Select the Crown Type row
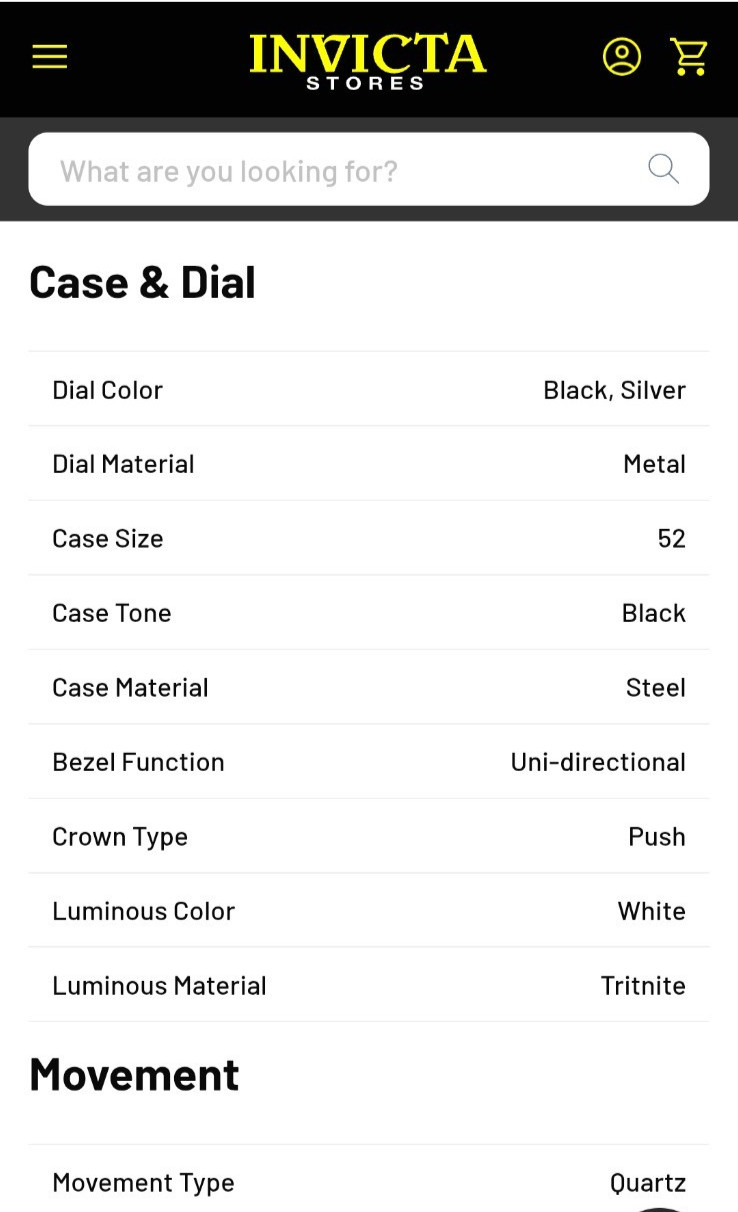Viewport: 738px width, 1212px height. click(x=369, y=836)
